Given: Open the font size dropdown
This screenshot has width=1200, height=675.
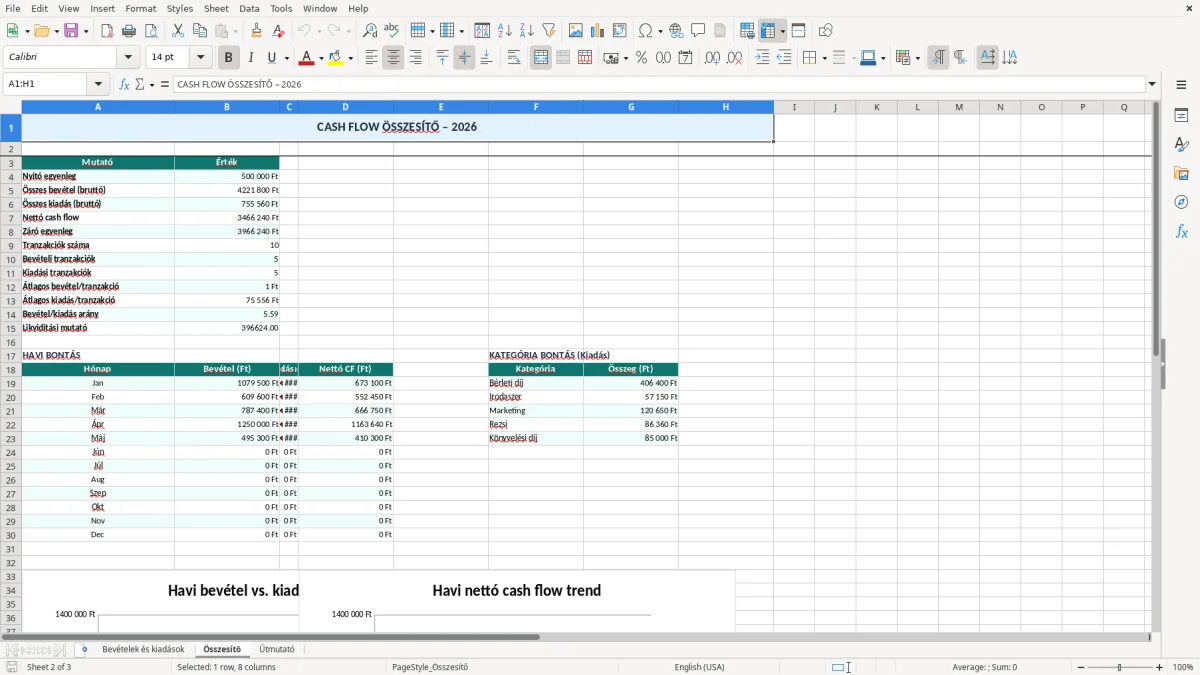Looking at the screenshot, I should (200, 58).
